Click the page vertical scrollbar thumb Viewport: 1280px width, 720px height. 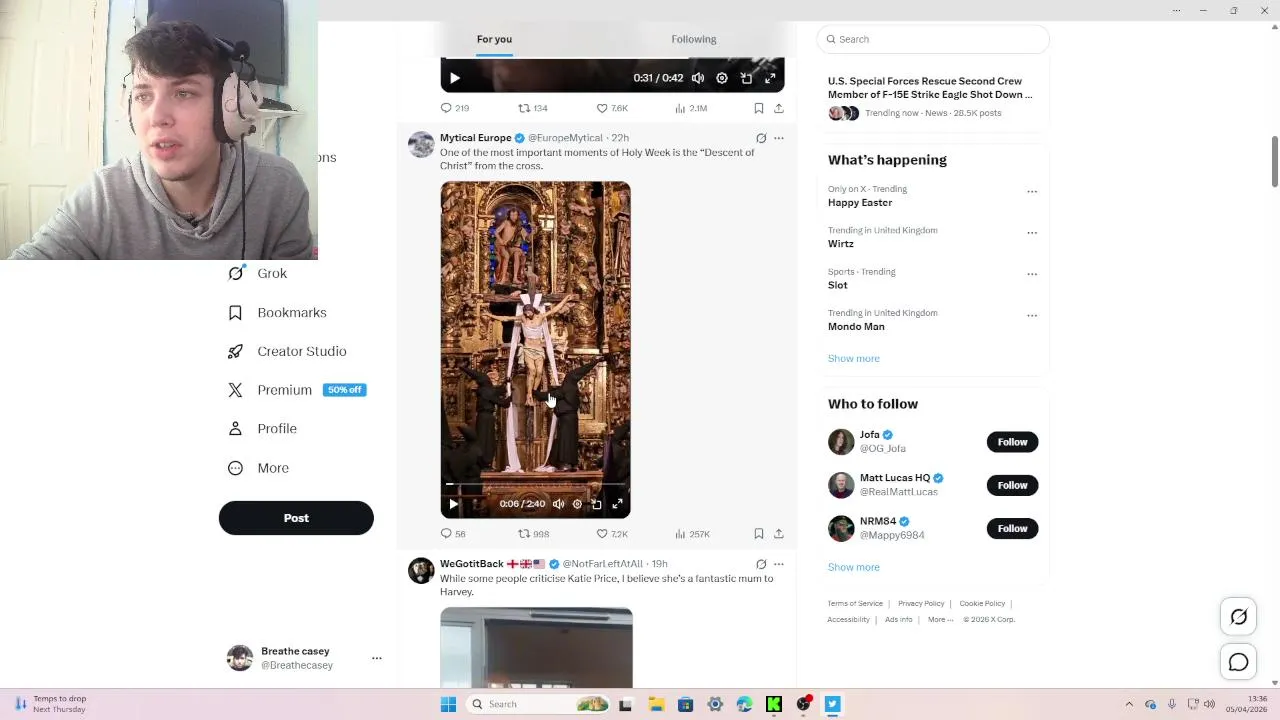1275,161
